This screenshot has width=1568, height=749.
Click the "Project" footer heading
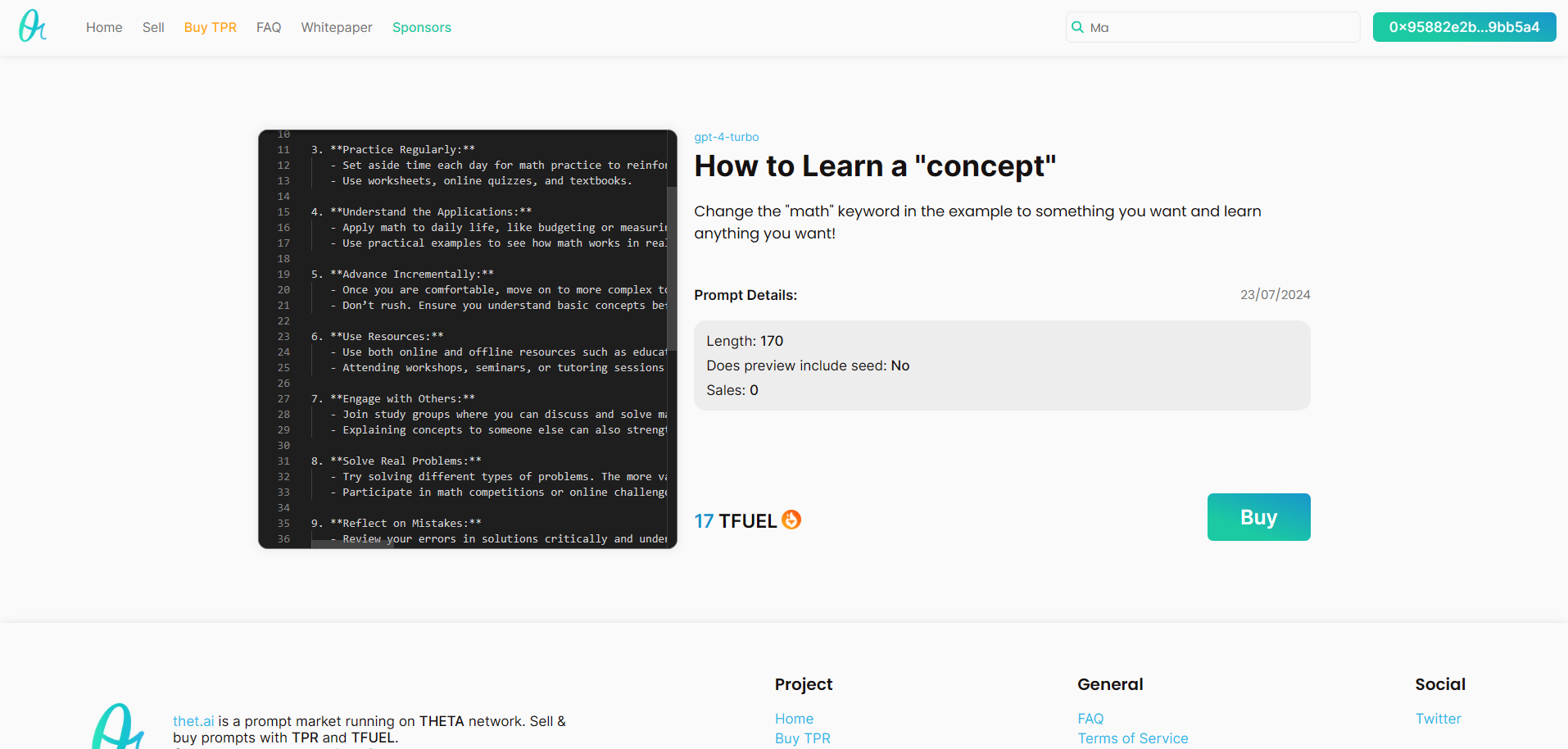[x=804, y=684]
